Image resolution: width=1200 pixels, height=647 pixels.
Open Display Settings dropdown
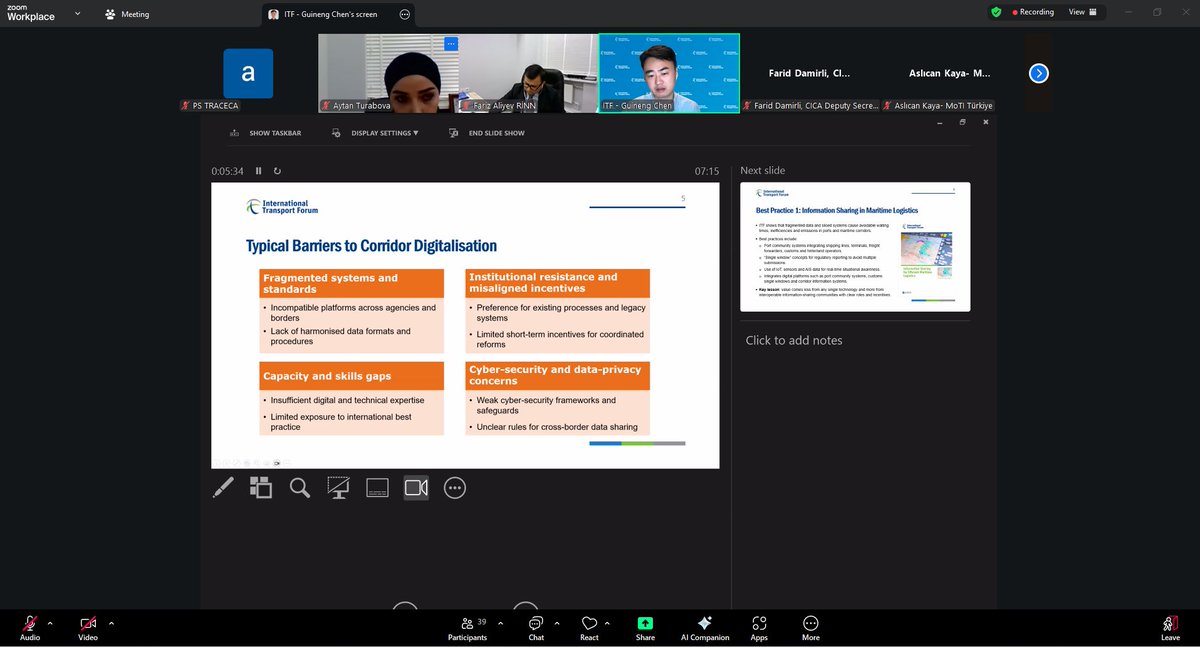click(377, 133)
